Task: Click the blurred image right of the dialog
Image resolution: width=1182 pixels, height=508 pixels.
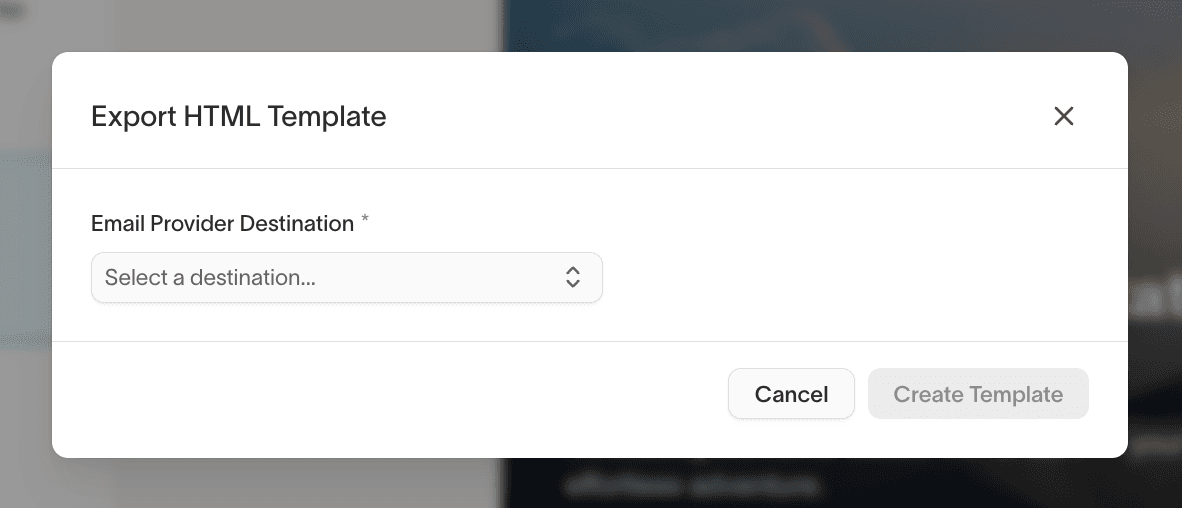Action: pyautogui.click(x=1155, y=300)
